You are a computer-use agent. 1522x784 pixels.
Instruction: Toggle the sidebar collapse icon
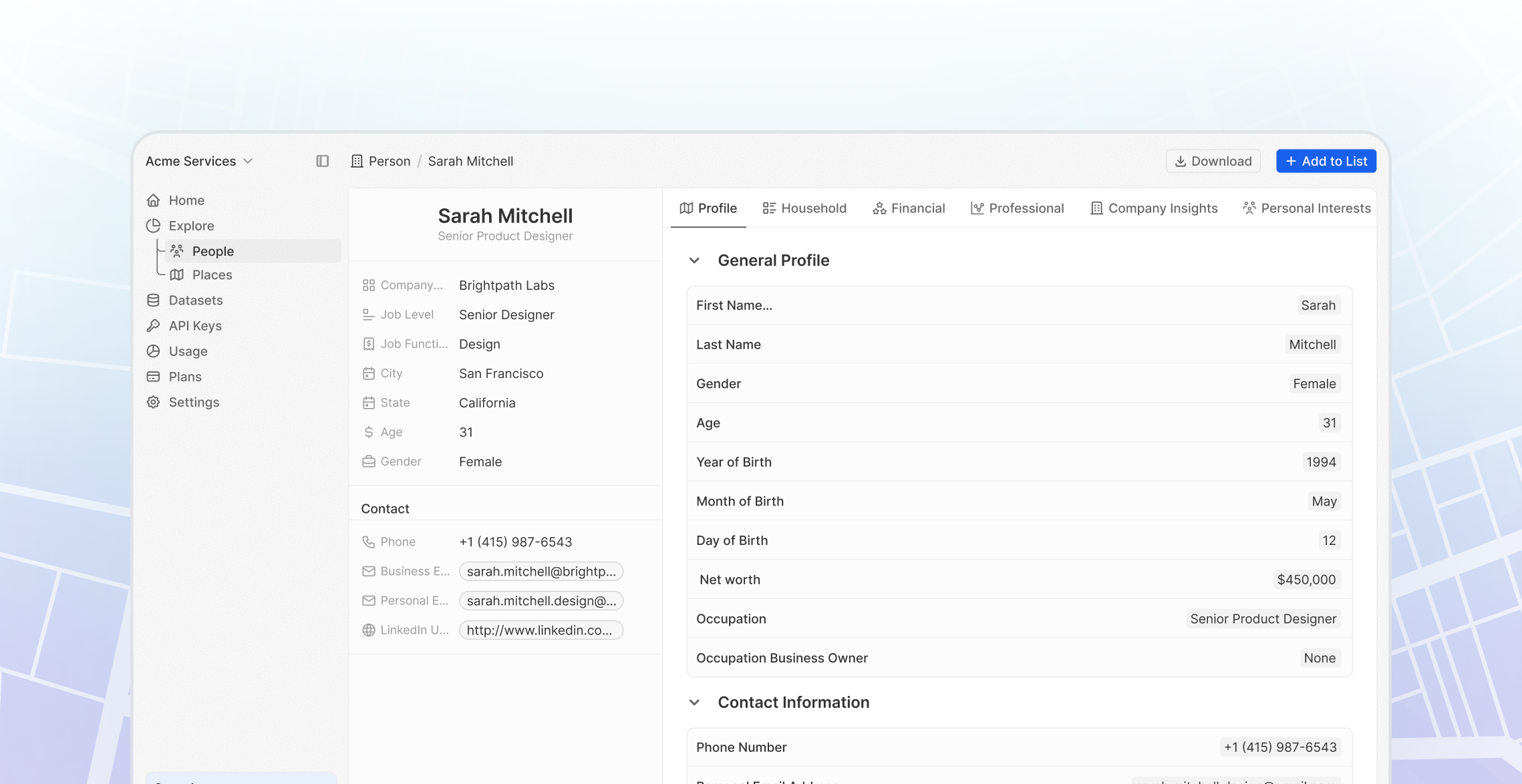coord(323,161)
